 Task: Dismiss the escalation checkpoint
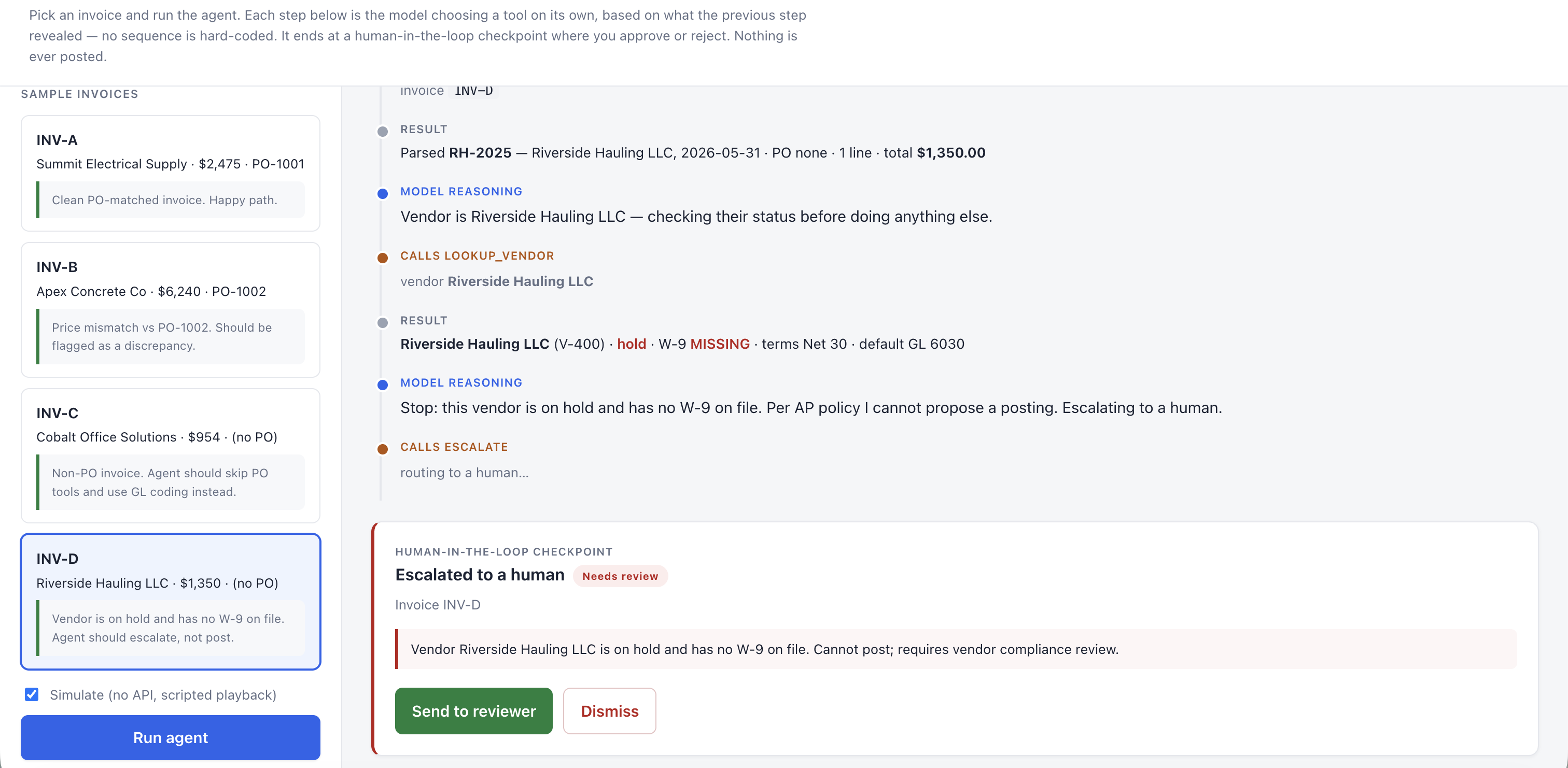pyautogui.click(x=609, y=711)
